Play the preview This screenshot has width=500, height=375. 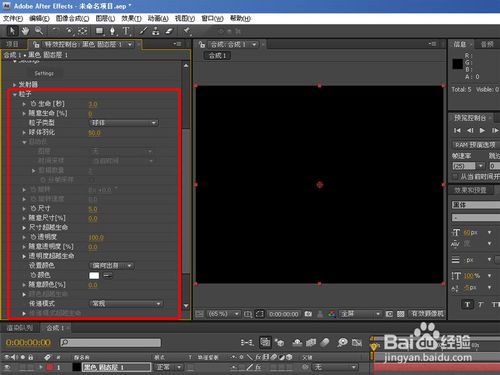tap(482, 130)
